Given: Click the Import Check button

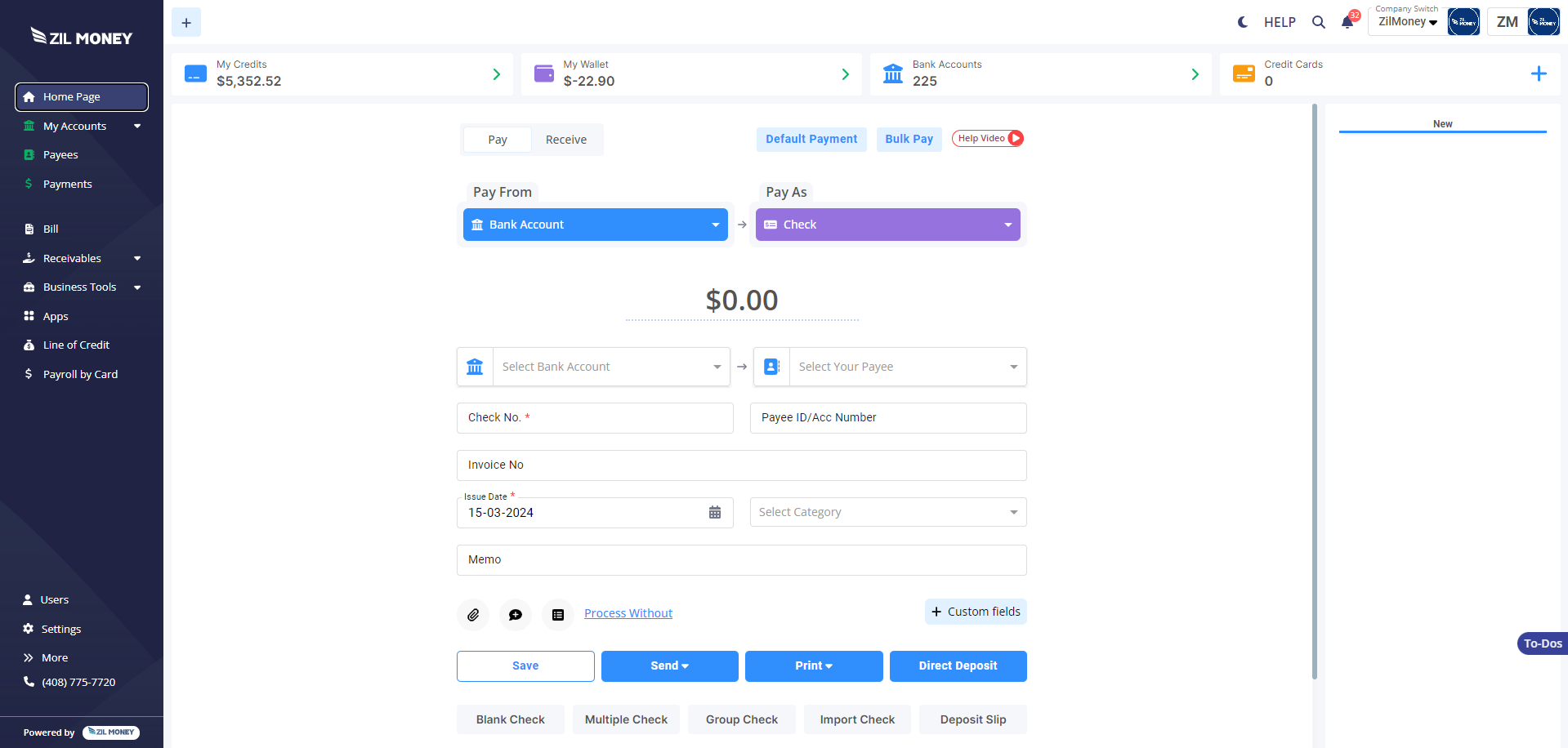Looking at the screenshot, I should point(857,719).
